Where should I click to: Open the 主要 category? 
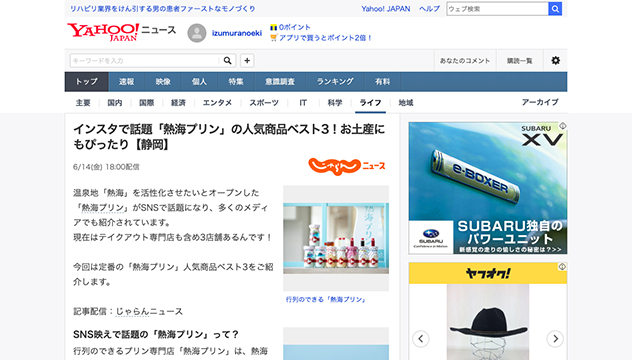click(x=83, y=103)
